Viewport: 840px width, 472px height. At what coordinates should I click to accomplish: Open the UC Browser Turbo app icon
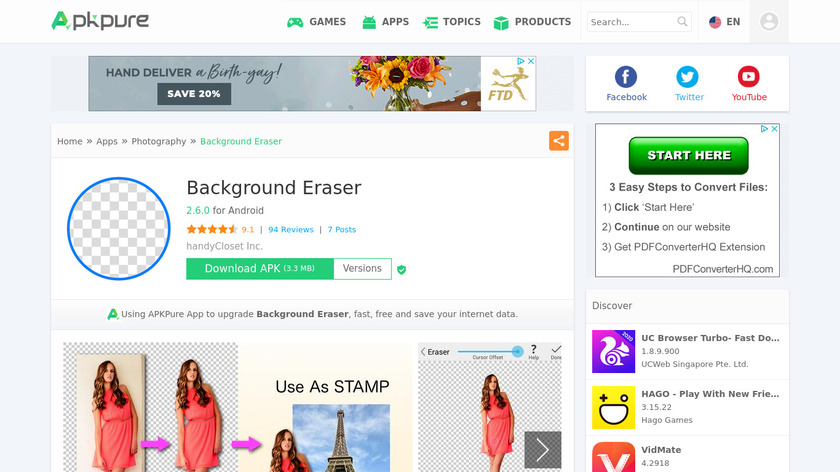click(x=613, y=351)
